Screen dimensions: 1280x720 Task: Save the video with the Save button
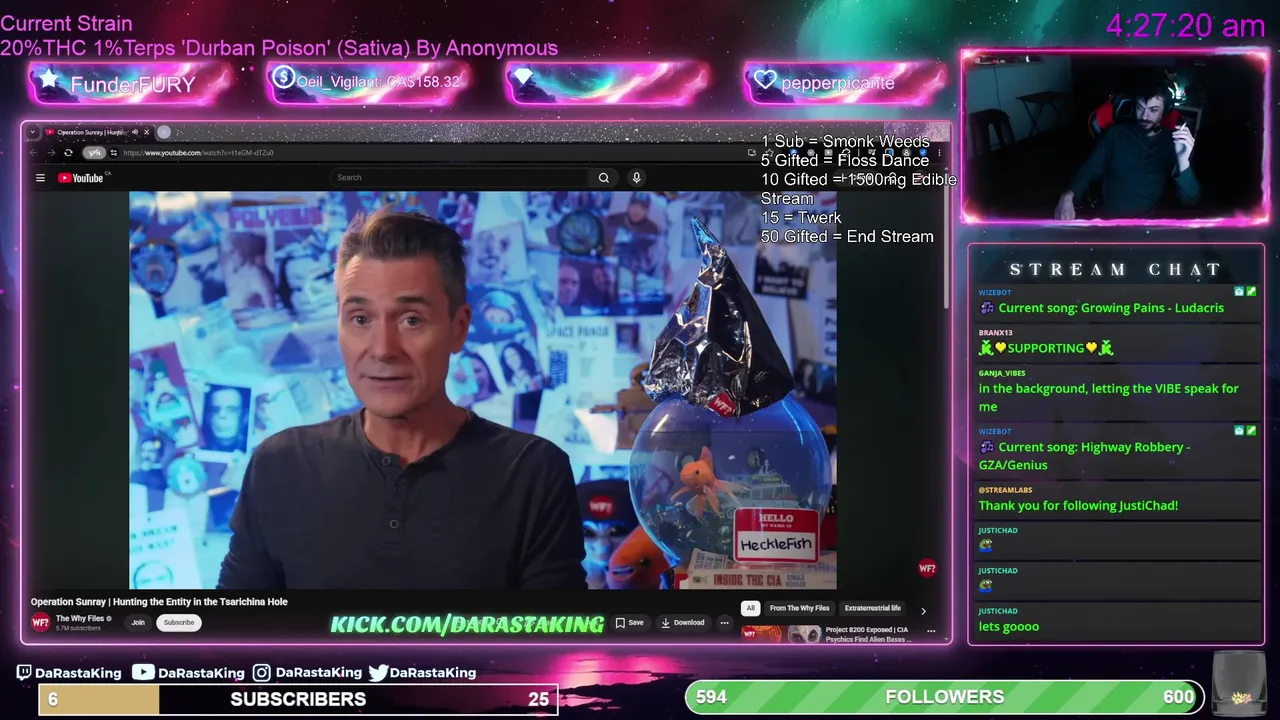click(x=630, y=622)
